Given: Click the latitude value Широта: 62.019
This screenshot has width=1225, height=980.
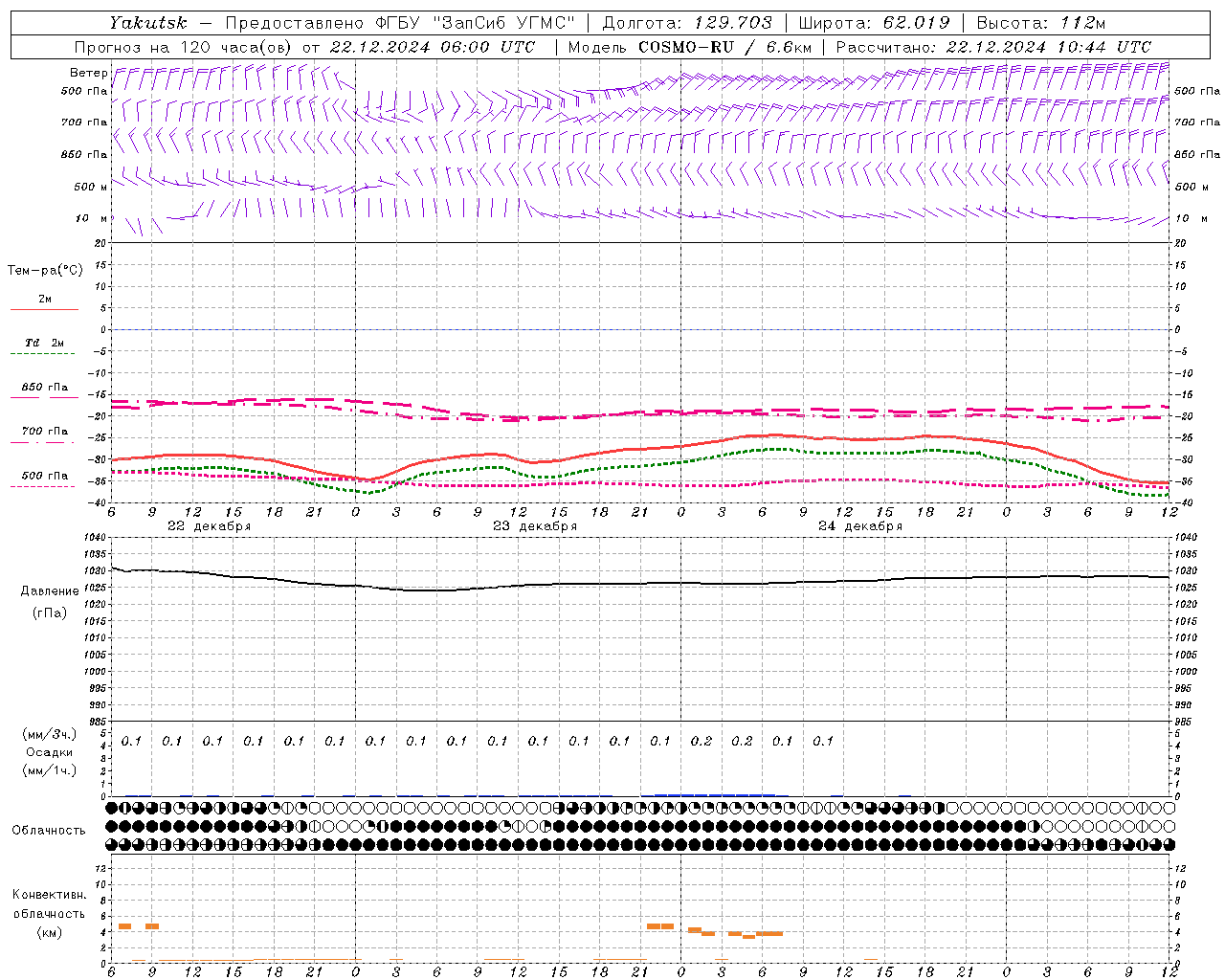Looking at the screenshot, I should click(x=874, y=23).
